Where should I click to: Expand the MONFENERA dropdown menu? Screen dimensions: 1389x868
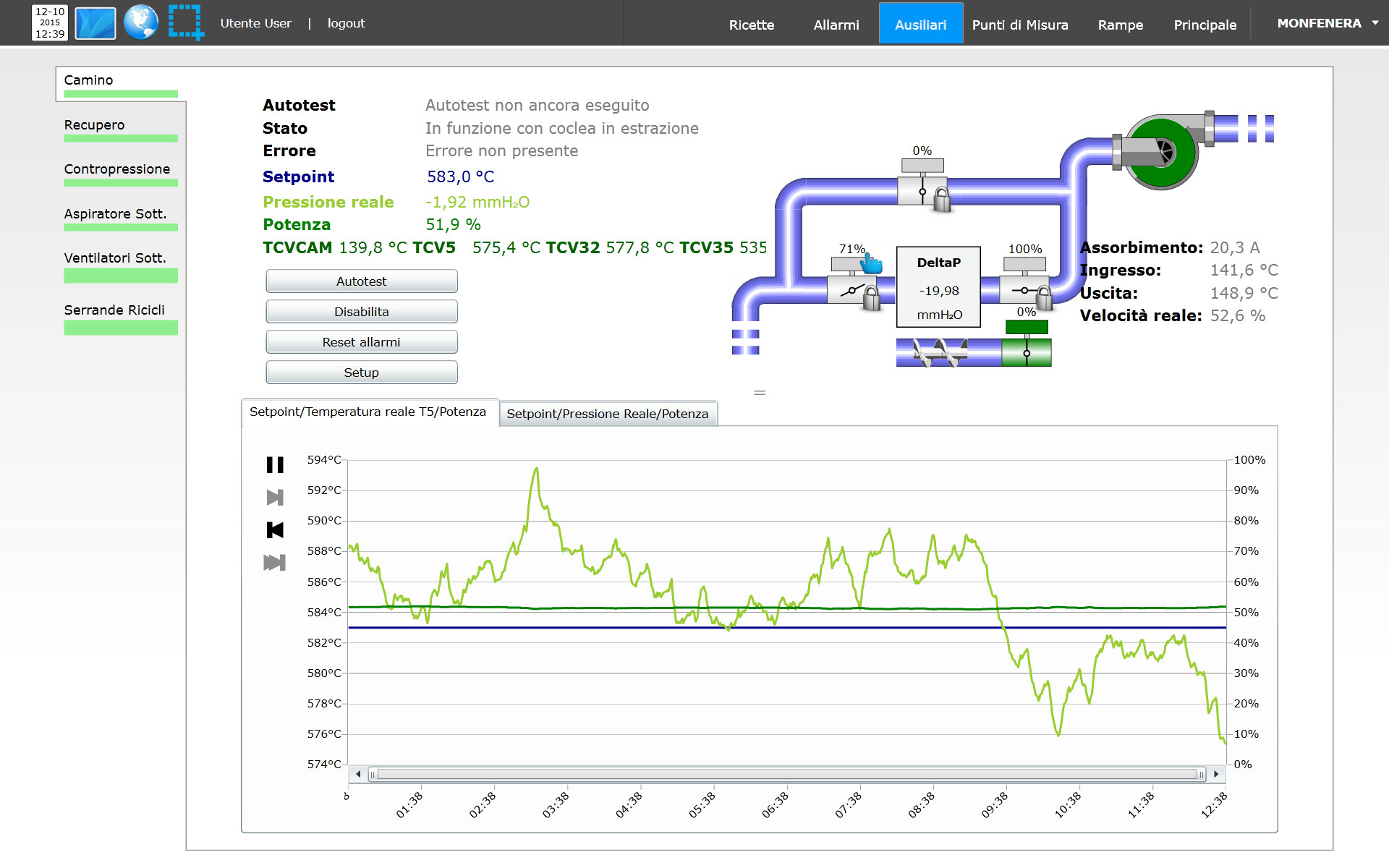(1327, 23)
